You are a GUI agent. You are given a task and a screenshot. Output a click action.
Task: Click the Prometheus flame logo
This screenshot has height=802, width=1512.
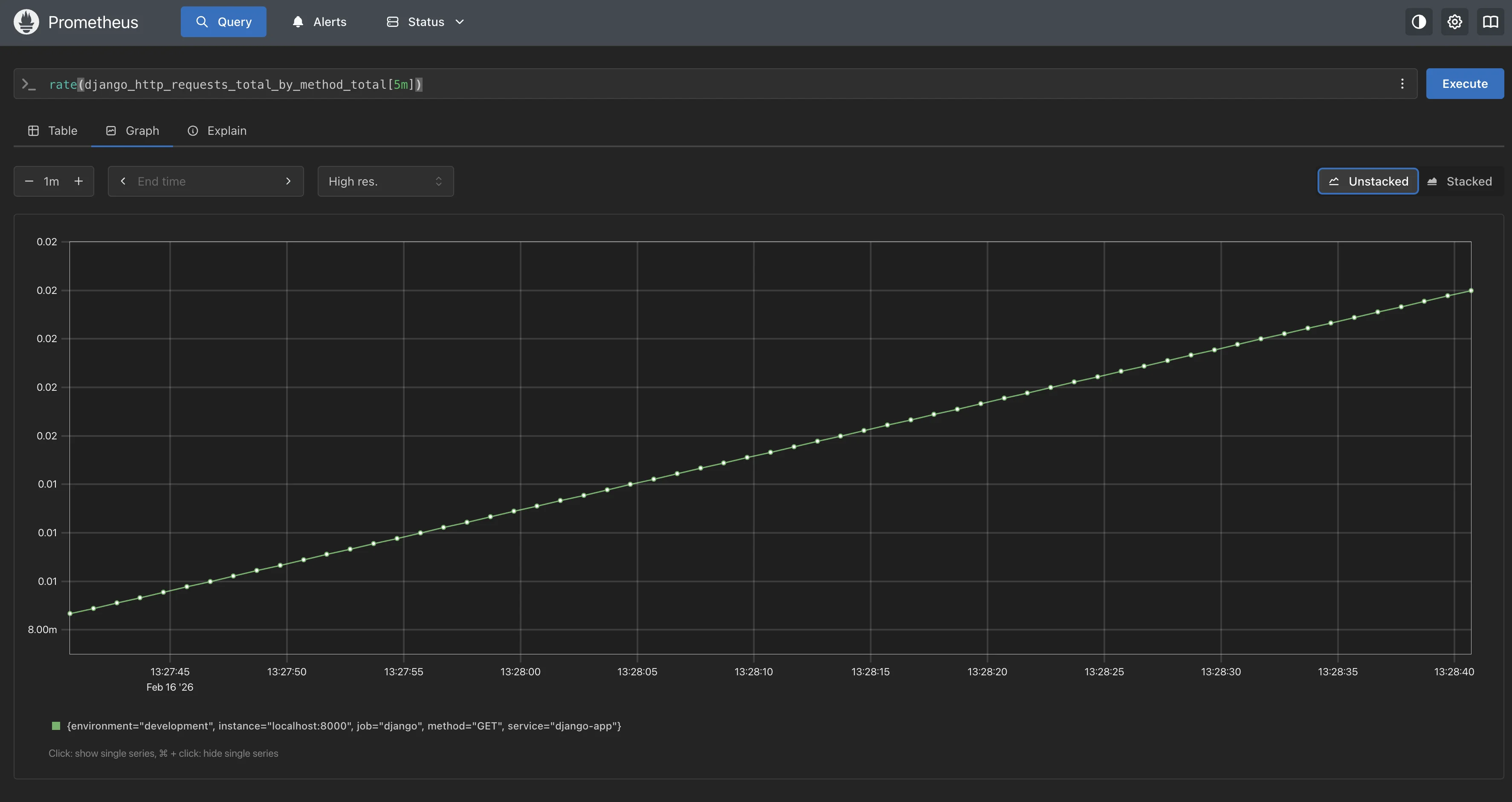pos(26,22)
